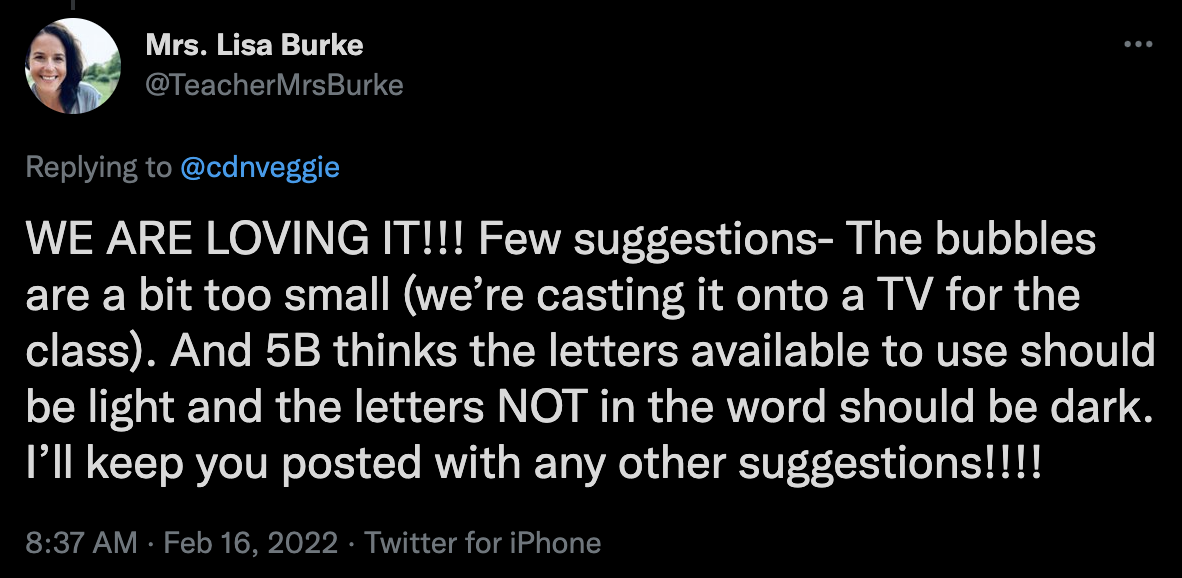
Task: Click the 8:37 AM timestamp
Action: point(82,543)
